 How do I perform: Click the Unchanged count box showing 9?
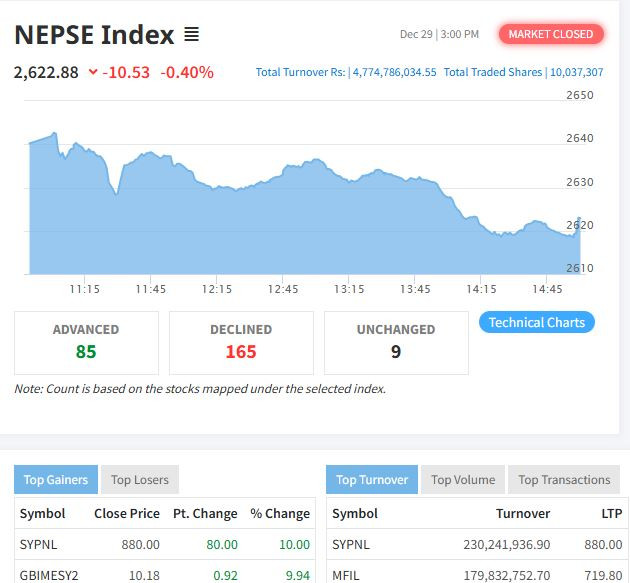[x=396, y=342]
